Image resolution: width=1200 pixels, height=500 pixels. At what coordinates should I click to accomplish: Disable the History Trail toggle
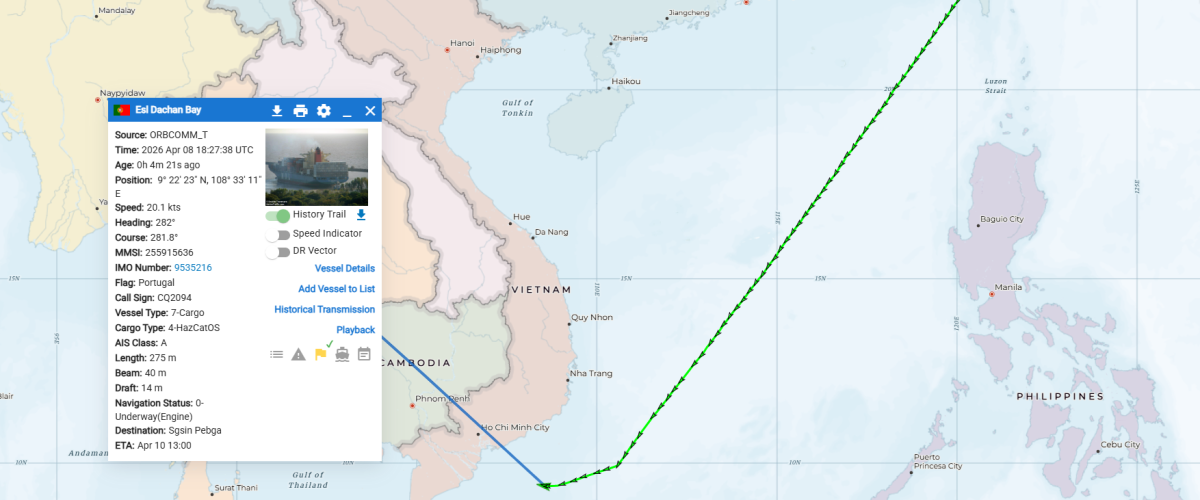(277, 215)
